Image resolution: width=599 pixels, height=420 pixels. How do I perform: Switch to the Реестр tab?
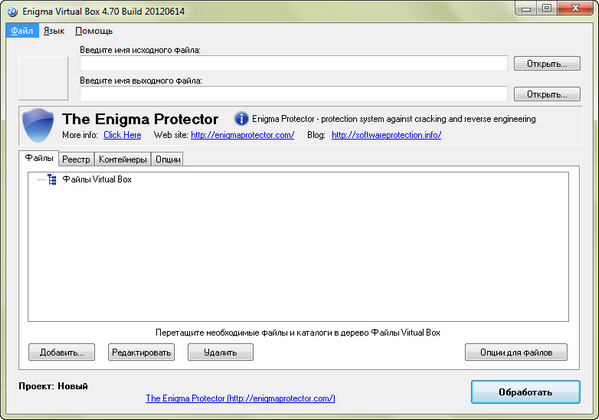tap(76, 159)
